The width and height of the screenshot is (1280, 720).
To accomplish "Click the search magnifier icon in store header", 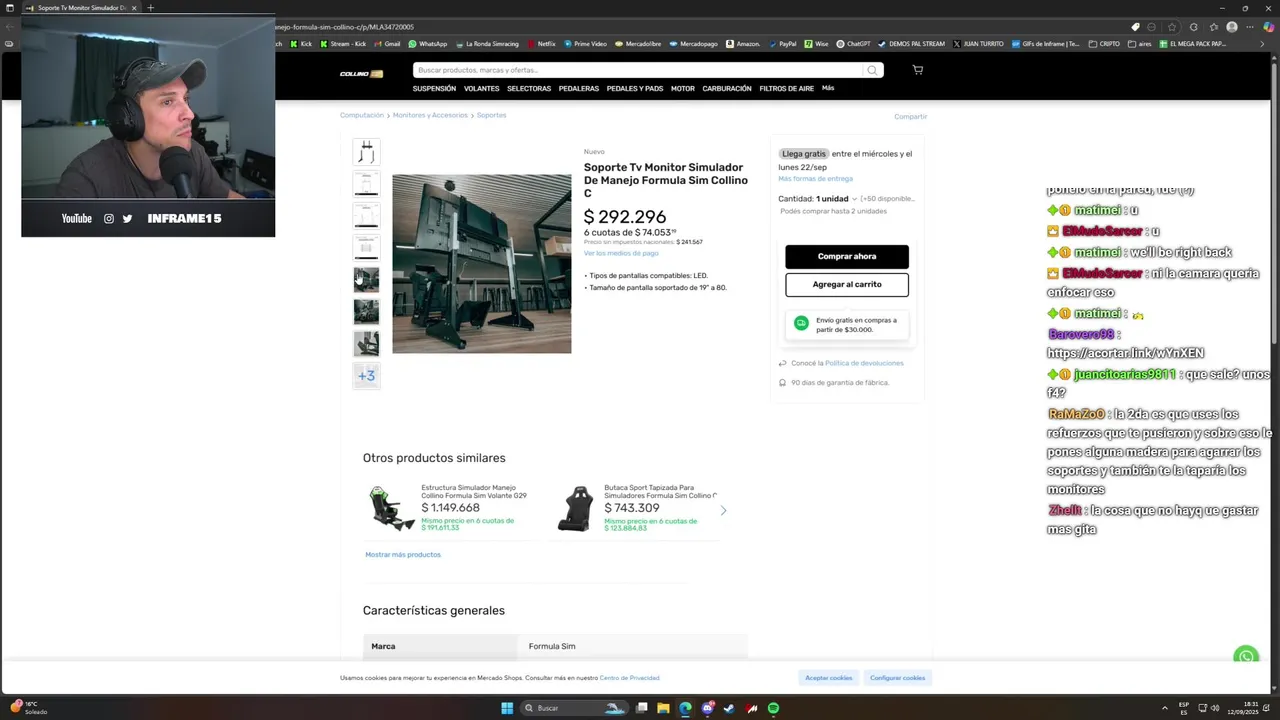I will [x=872, y=70].
